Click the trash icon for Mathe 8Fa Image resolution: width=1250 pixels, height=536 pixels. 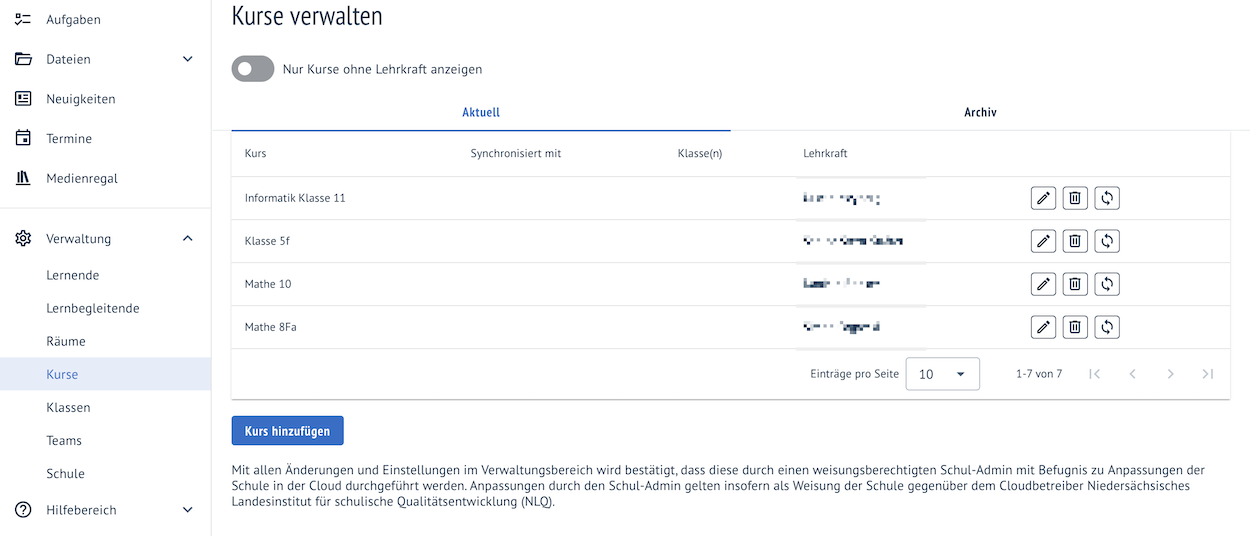click(x=1075, y=327)
